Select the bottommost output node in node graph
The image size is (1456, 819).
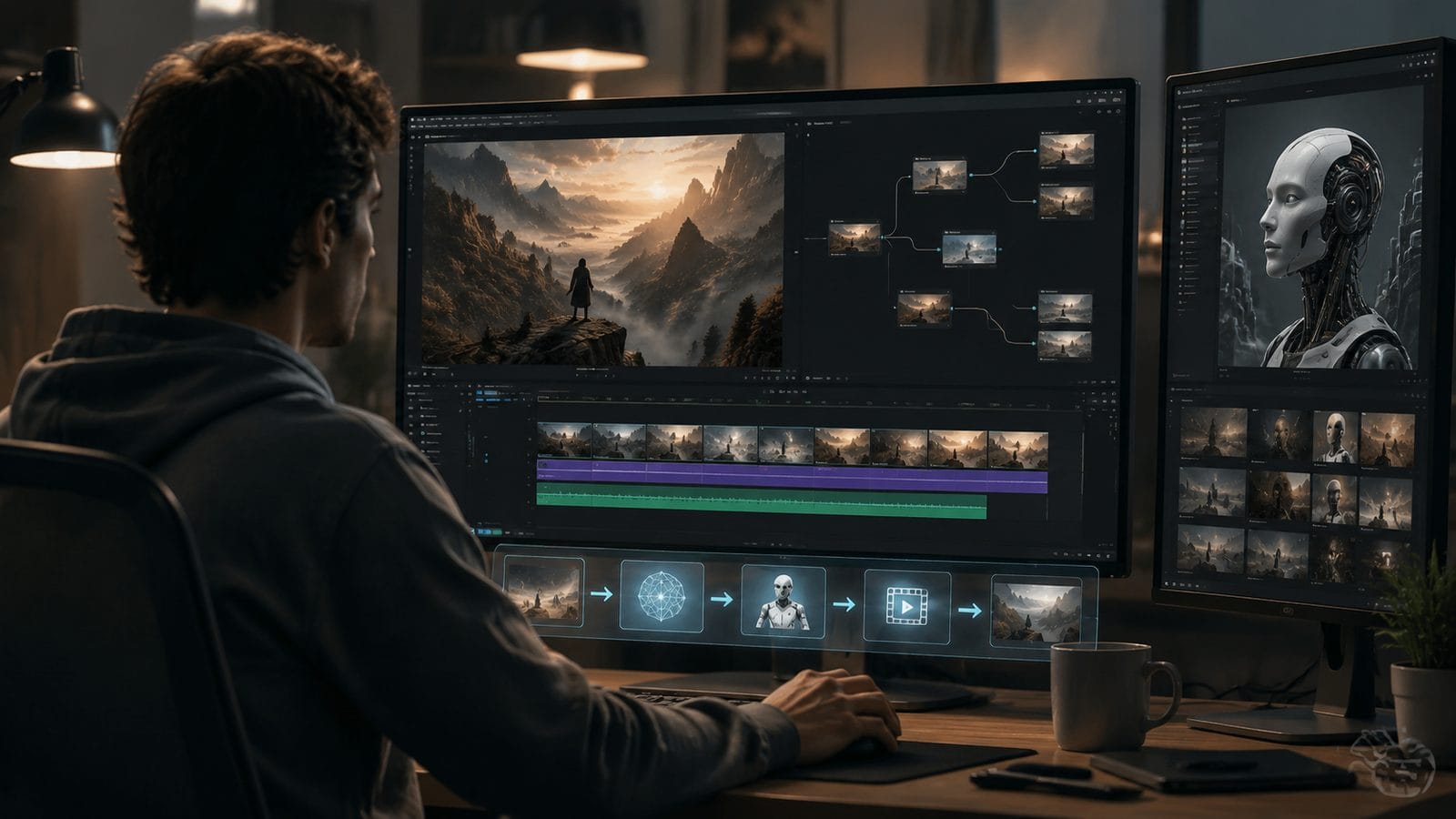[x=1065, y=346]
